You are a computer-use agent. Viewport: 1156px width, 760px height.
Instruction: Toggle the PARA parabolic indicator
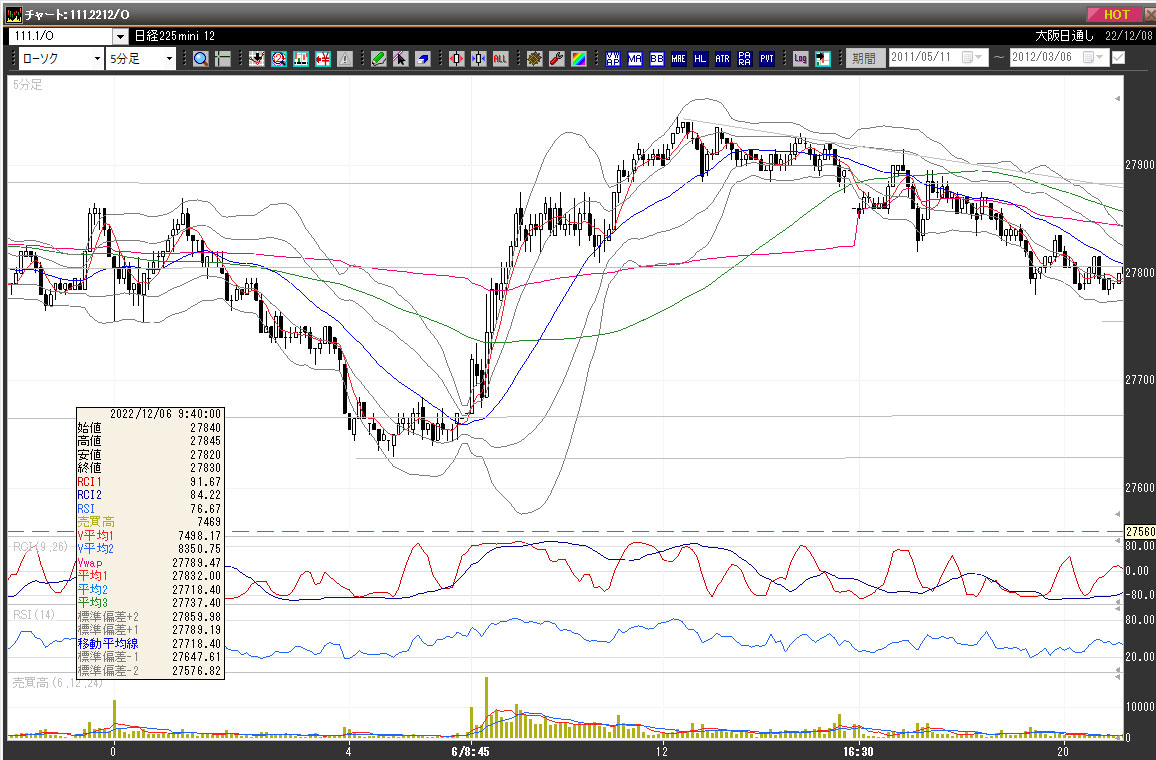[x=745, y=59]
